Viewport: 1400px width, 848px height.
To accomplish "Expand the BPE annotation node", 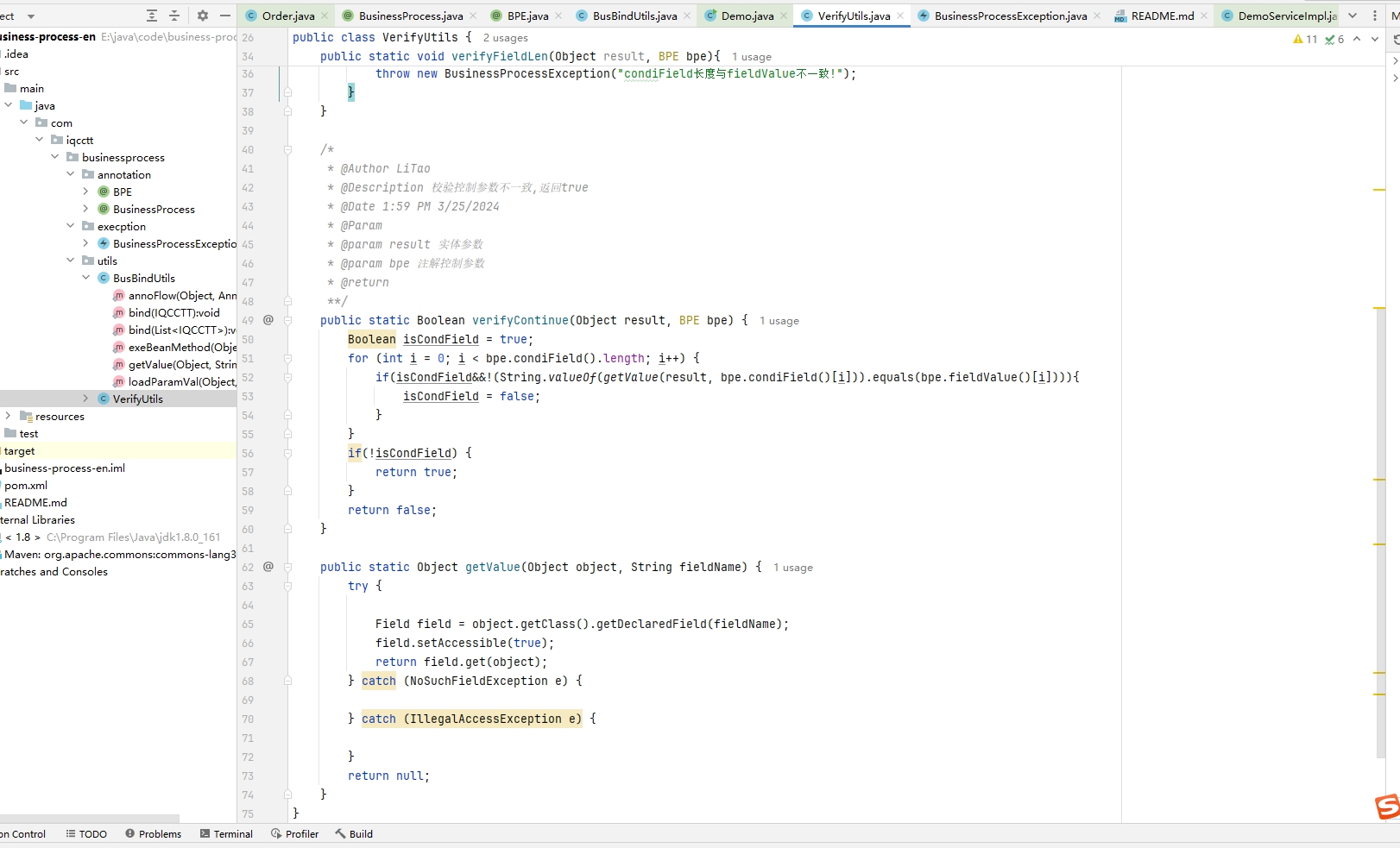I will pyautogui.click(x=85, y=192).
